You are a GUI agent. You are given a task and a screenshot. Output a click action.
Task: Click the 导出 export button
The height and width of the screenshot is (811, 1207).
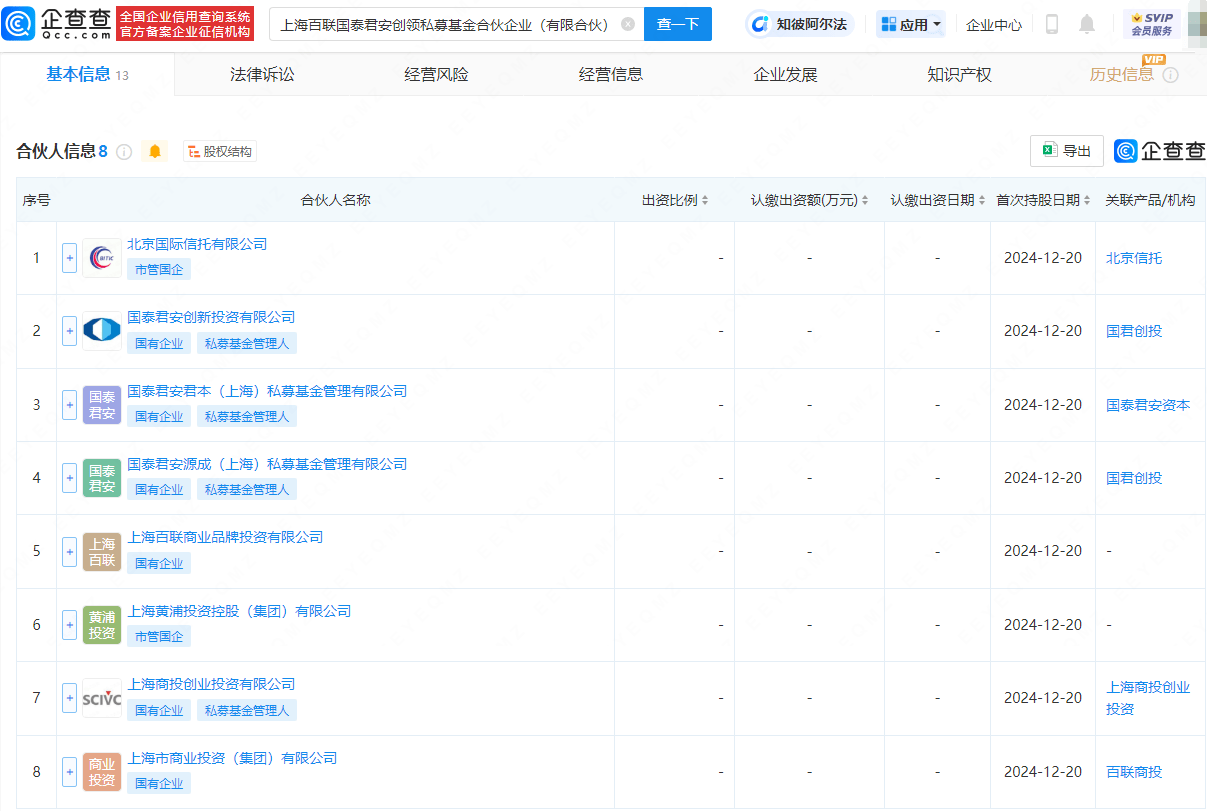point(1067,151)
